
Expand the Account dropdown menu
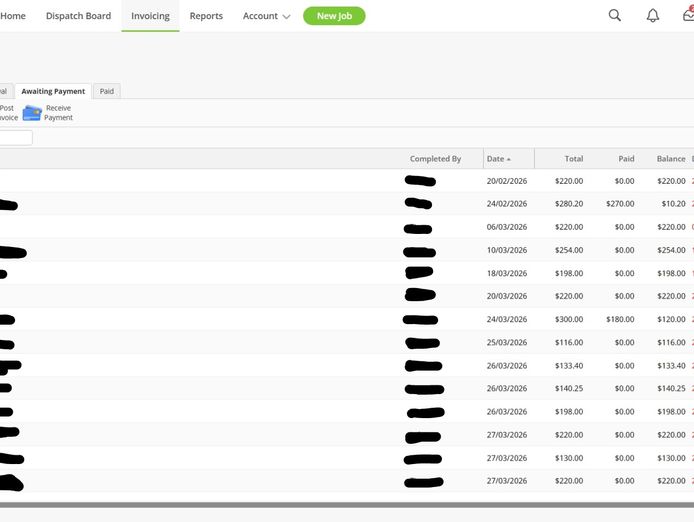[x=266, y=16]
